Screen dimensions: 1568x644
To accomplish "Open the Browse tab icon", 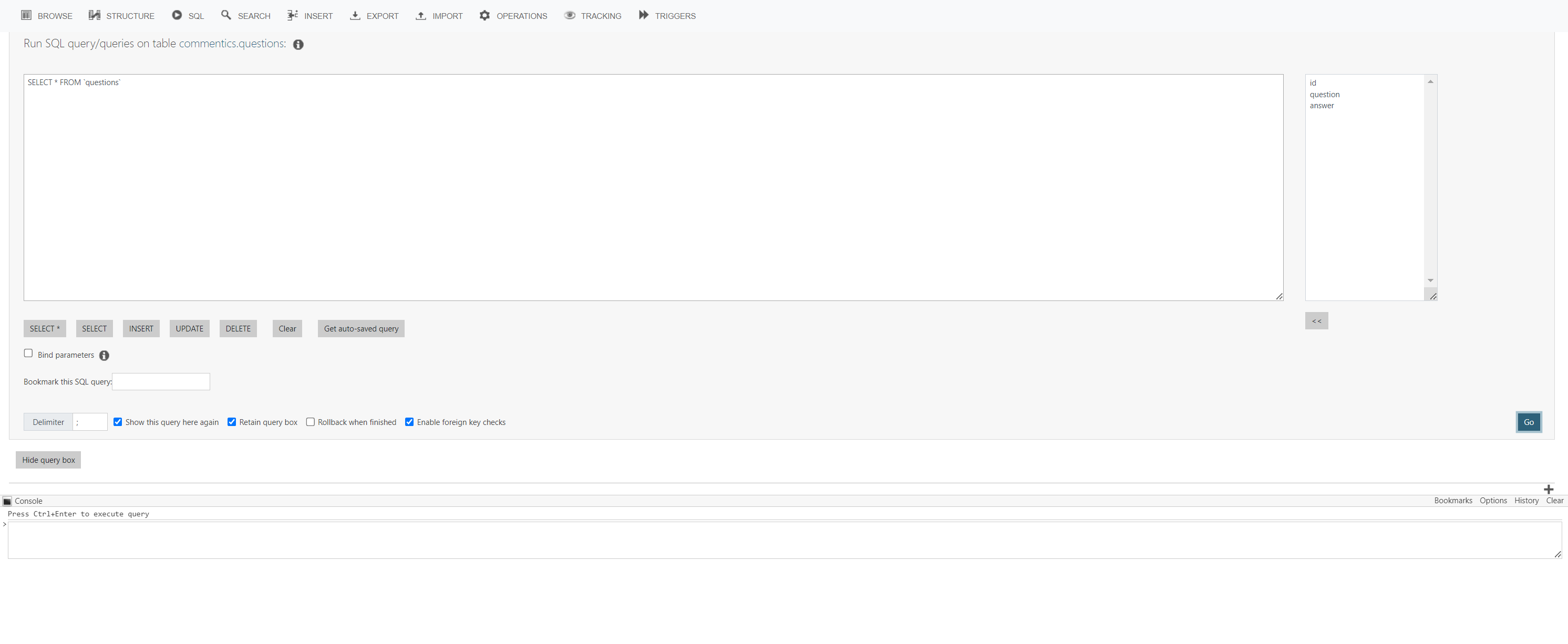I will click(x=26, y=15).
